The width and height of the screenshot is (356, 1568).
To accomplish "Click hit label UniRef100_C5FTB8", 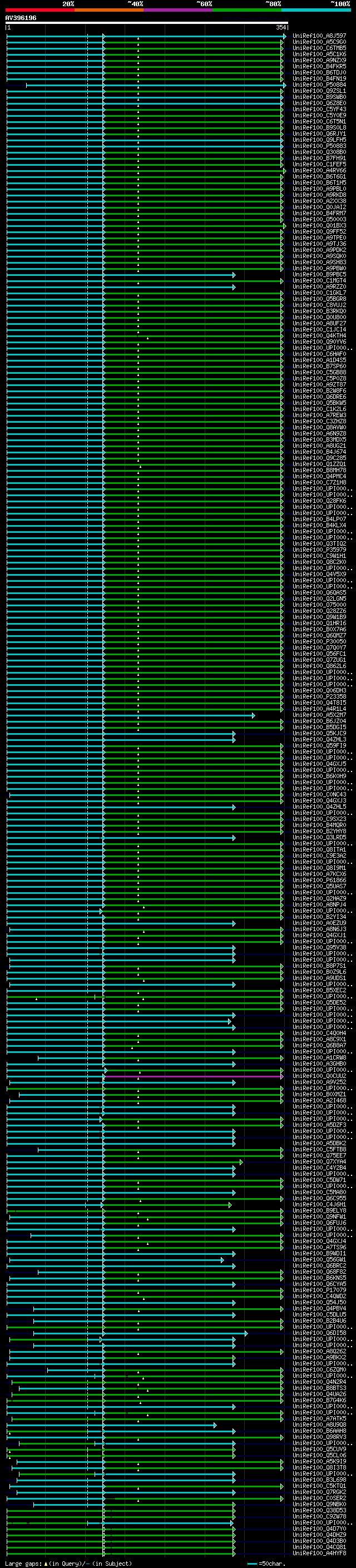I will click(x=319, y=1149).
